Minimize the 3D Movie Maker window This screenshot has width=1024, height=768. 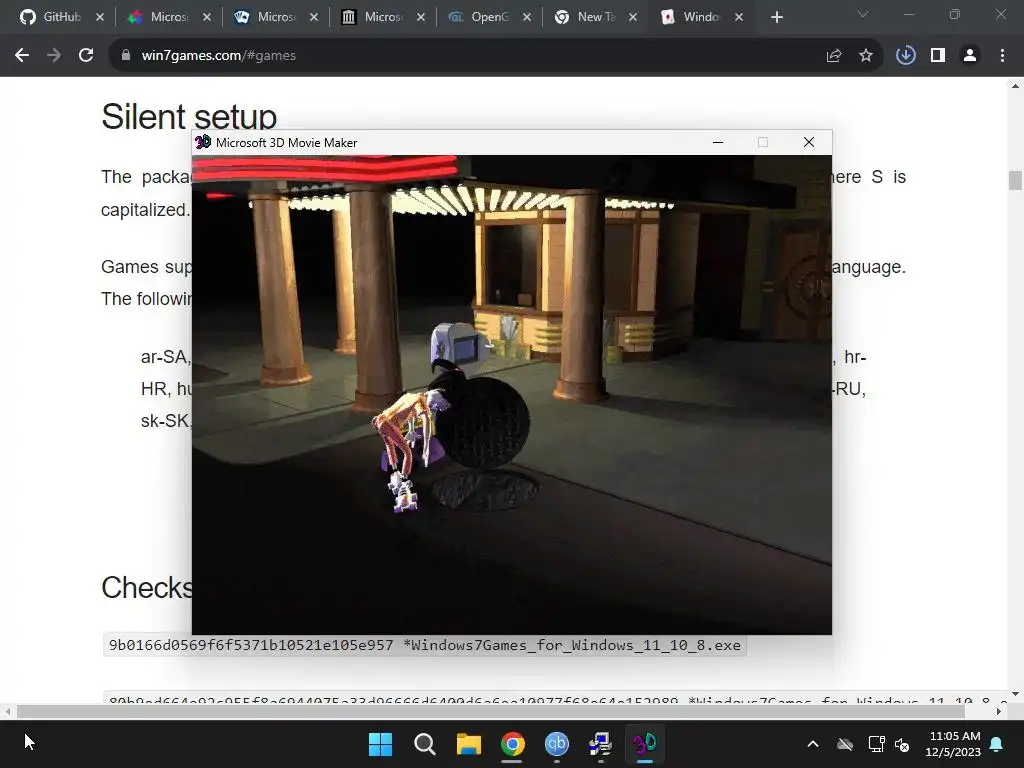tap(718, 142)
